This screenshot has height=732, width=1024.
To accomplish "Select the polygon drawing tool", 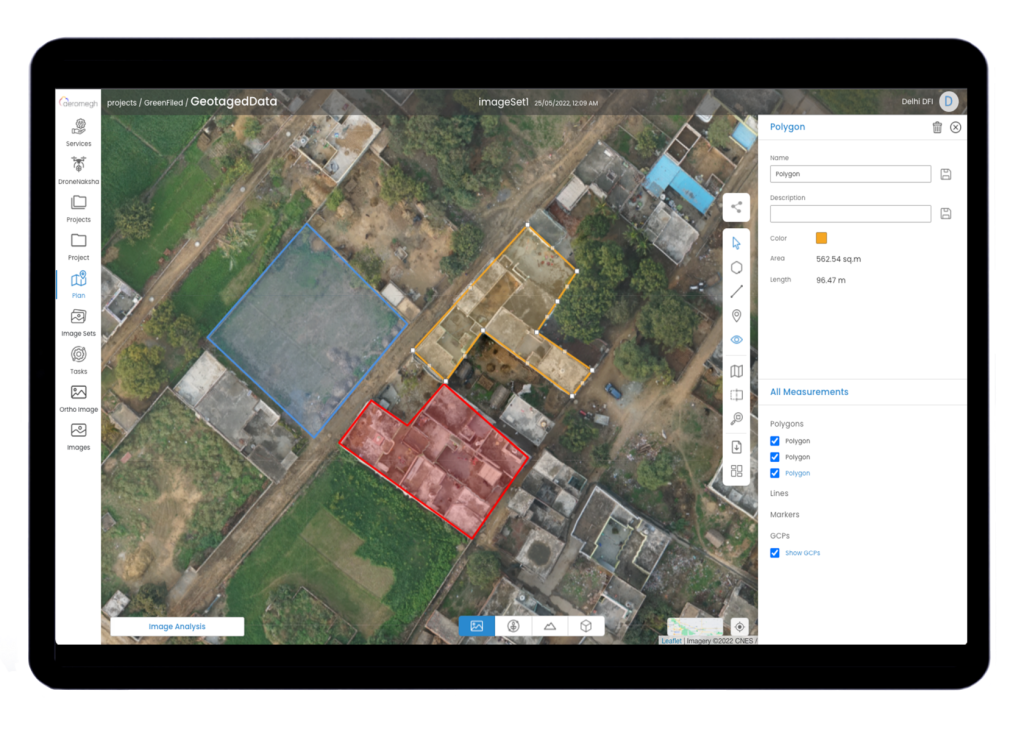I will [x=736, y=267].
